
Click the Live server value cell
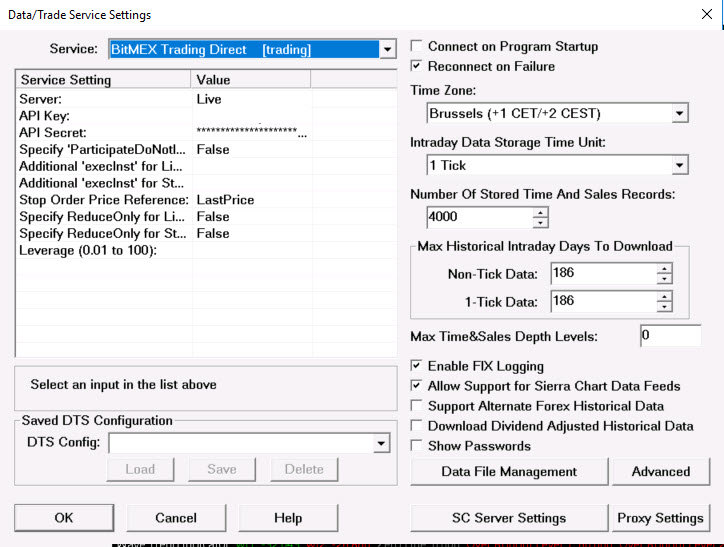click(252, 99)
